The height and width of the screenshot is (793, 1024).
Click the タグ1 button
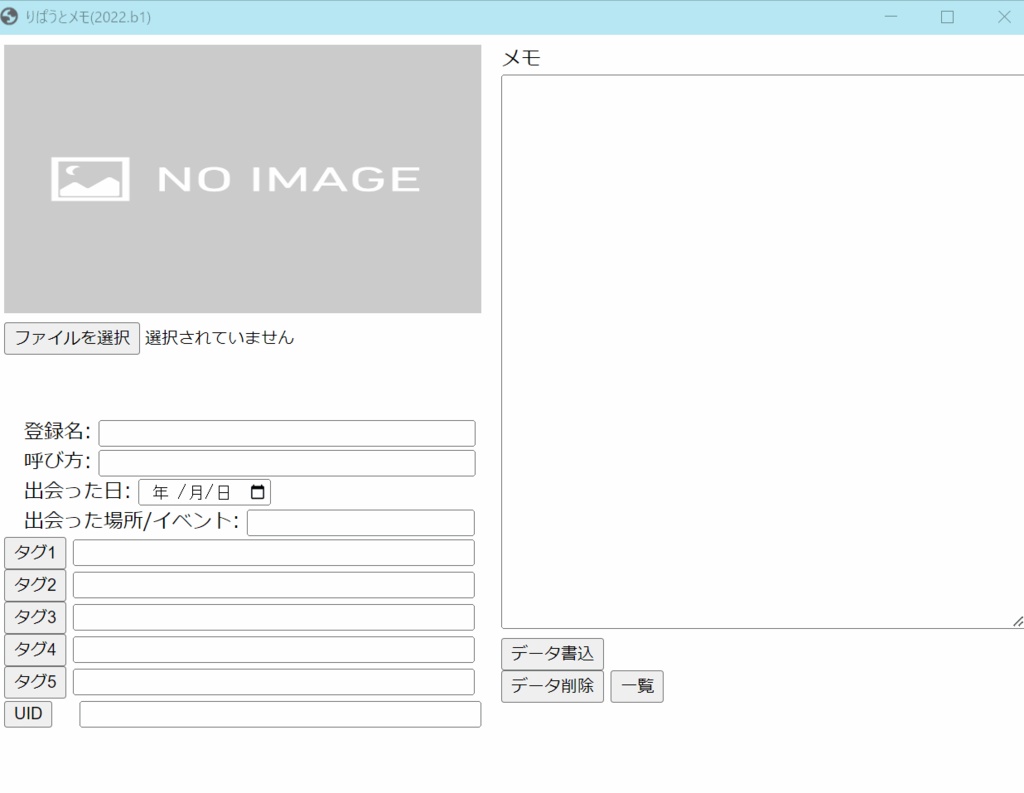tap(35, 553)
